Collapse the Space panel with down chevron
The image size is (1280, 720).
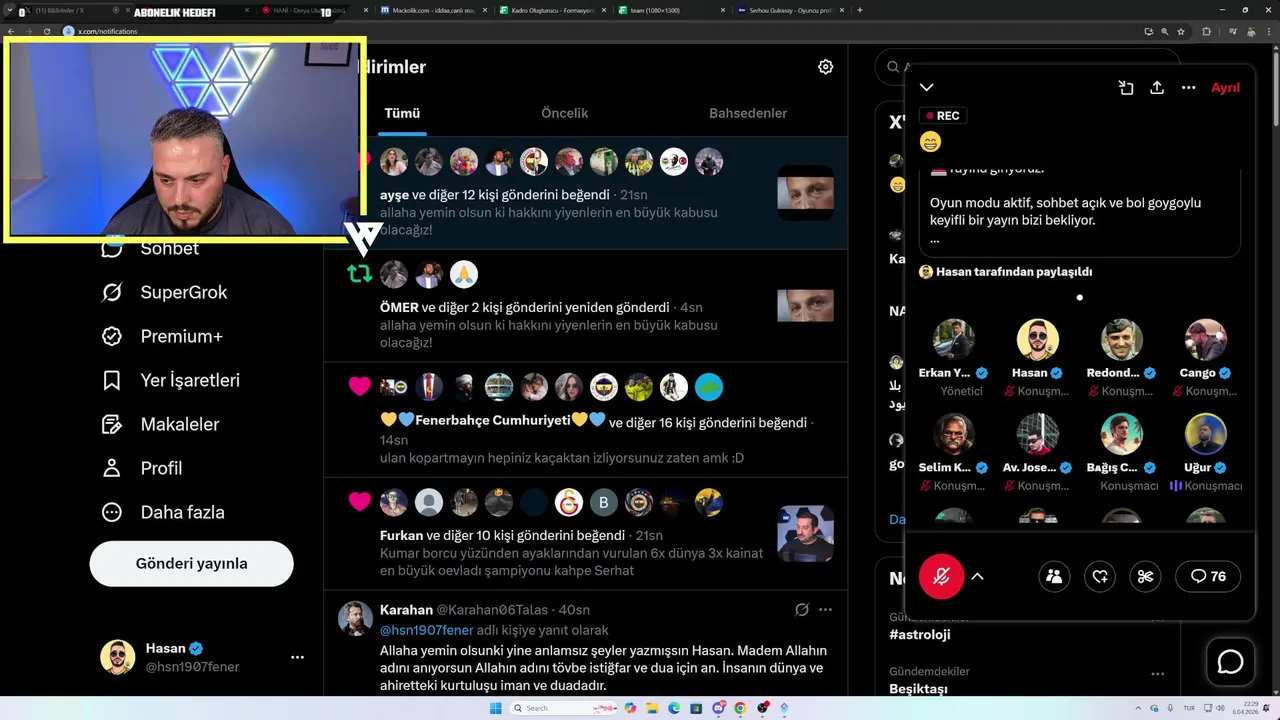[x=927, y=88]
